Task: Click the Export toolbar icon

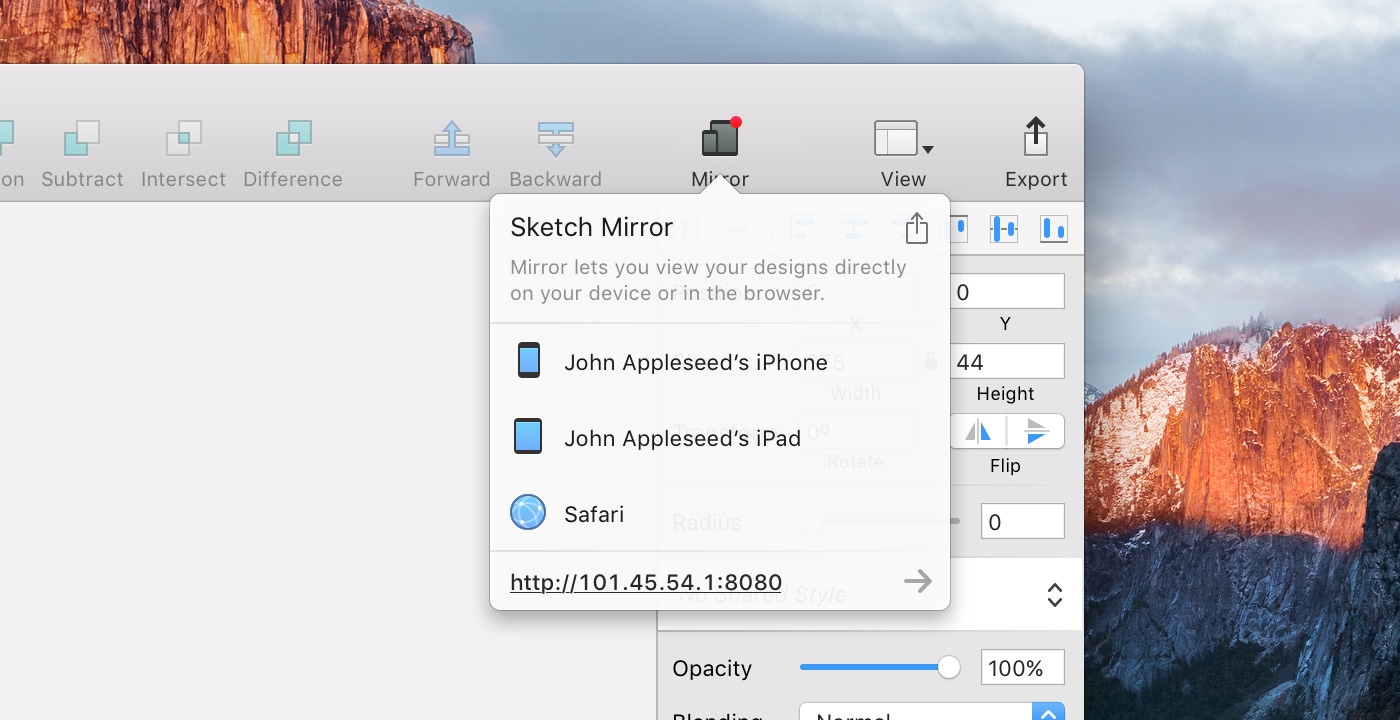Action: (1035, 138)
